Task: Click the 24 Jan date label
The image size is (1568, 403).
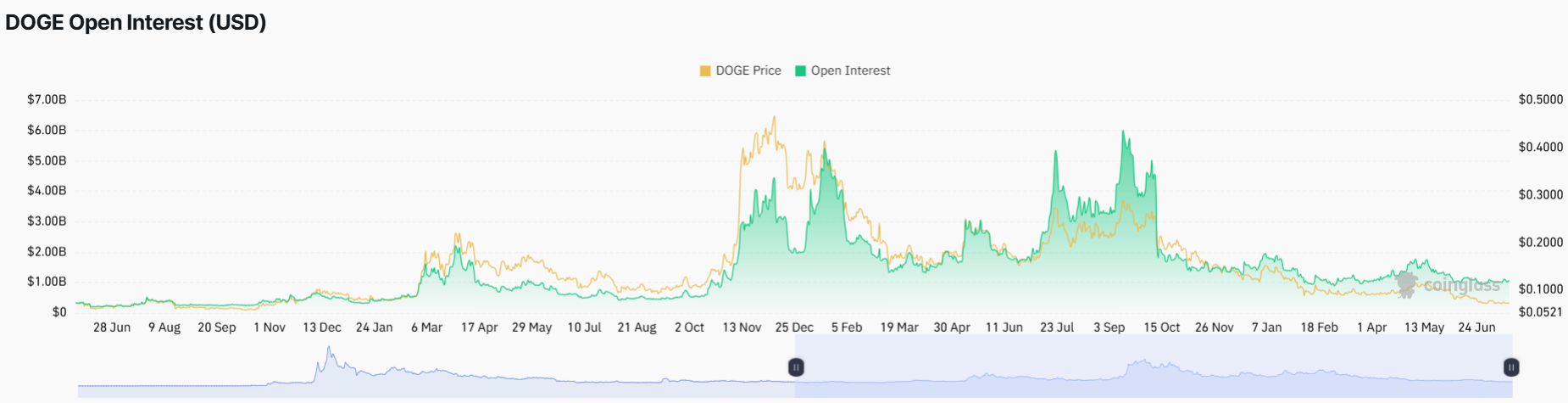Action: coord(375,327)
